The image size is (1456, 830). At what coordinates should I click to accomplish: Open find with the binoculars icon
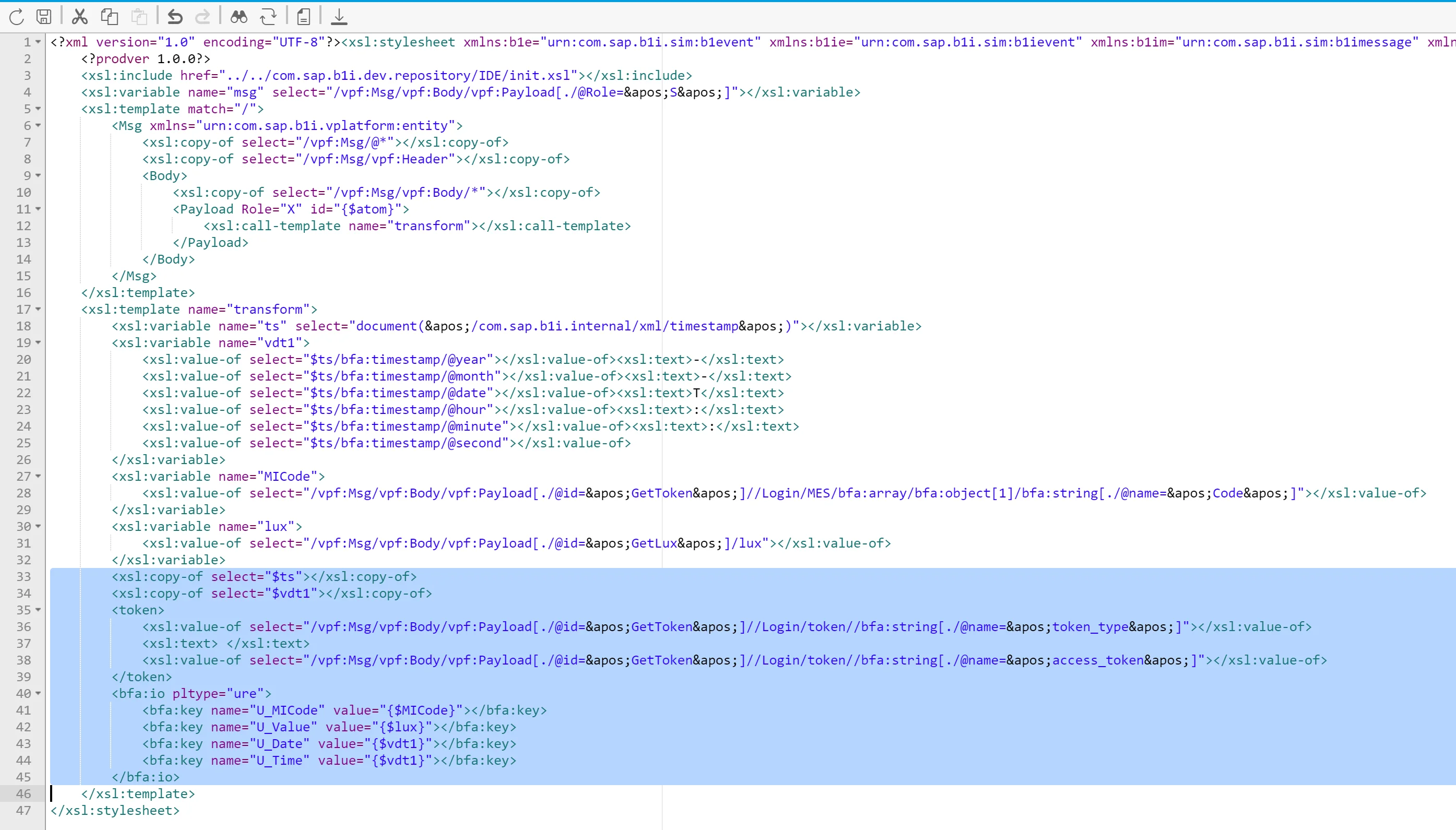coord(239,17)
